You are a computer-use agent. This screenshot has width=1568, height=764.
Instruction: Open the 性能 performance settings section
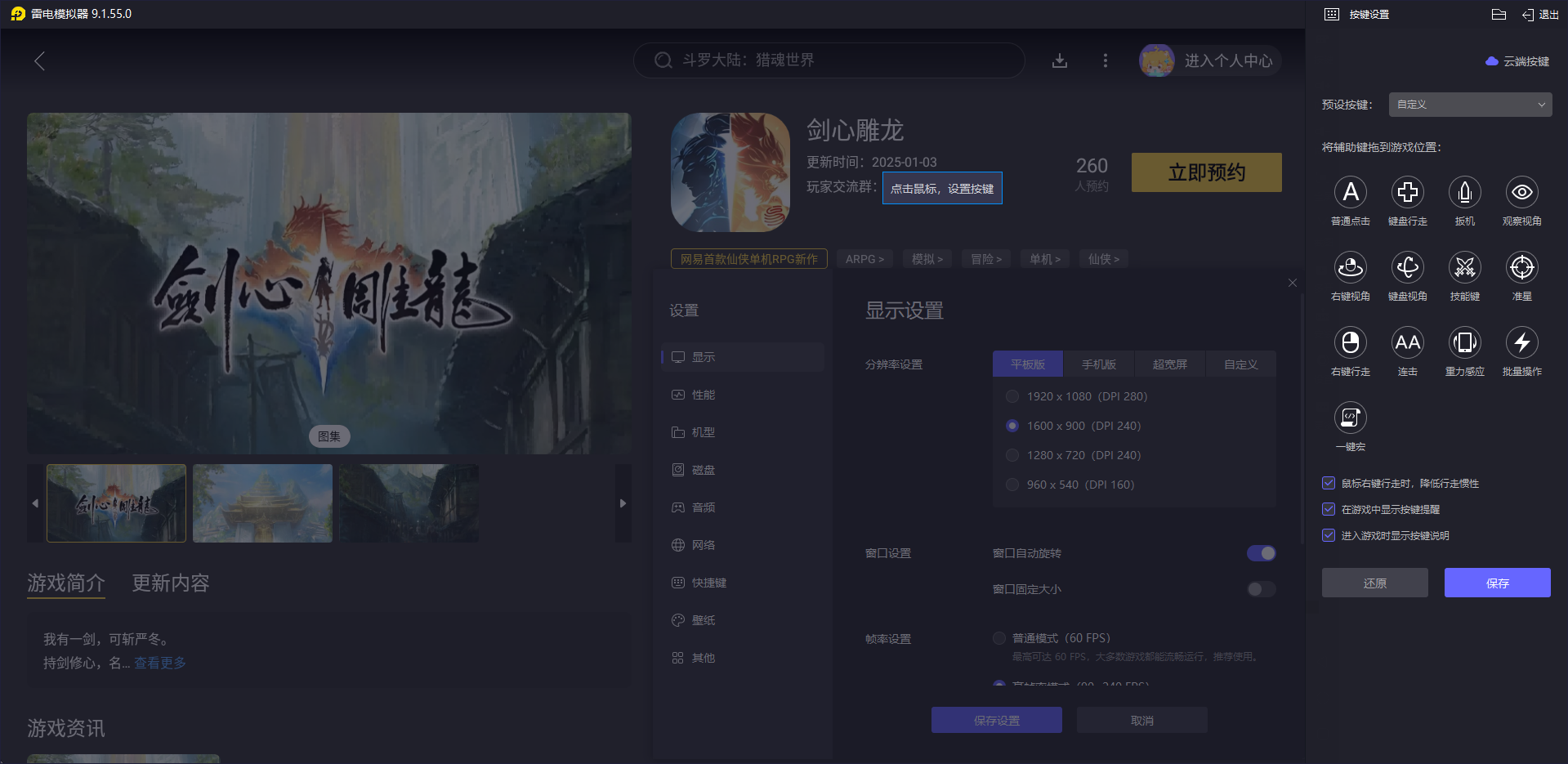point(743,395)
